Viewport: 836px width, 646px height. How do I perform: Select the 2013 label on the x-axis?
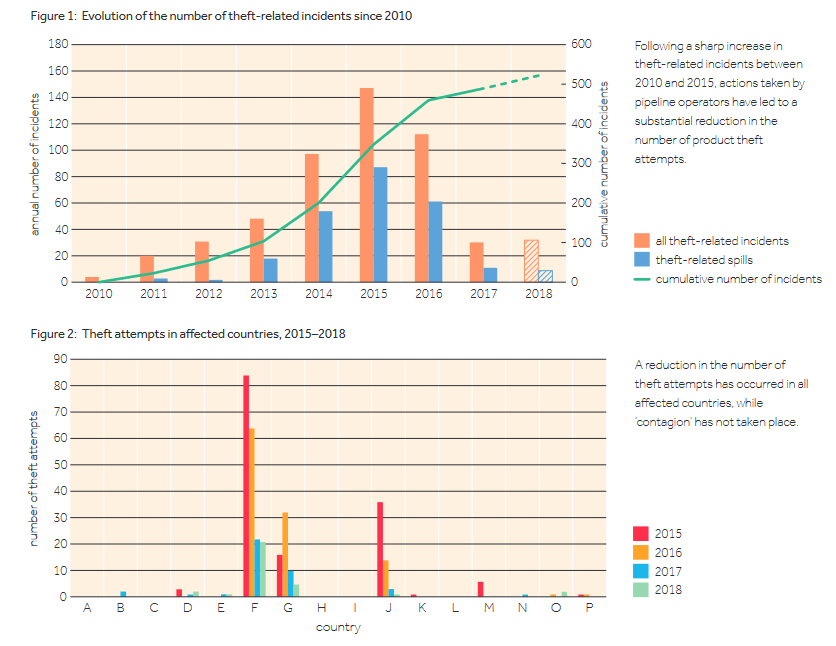[x=263, y=294]
